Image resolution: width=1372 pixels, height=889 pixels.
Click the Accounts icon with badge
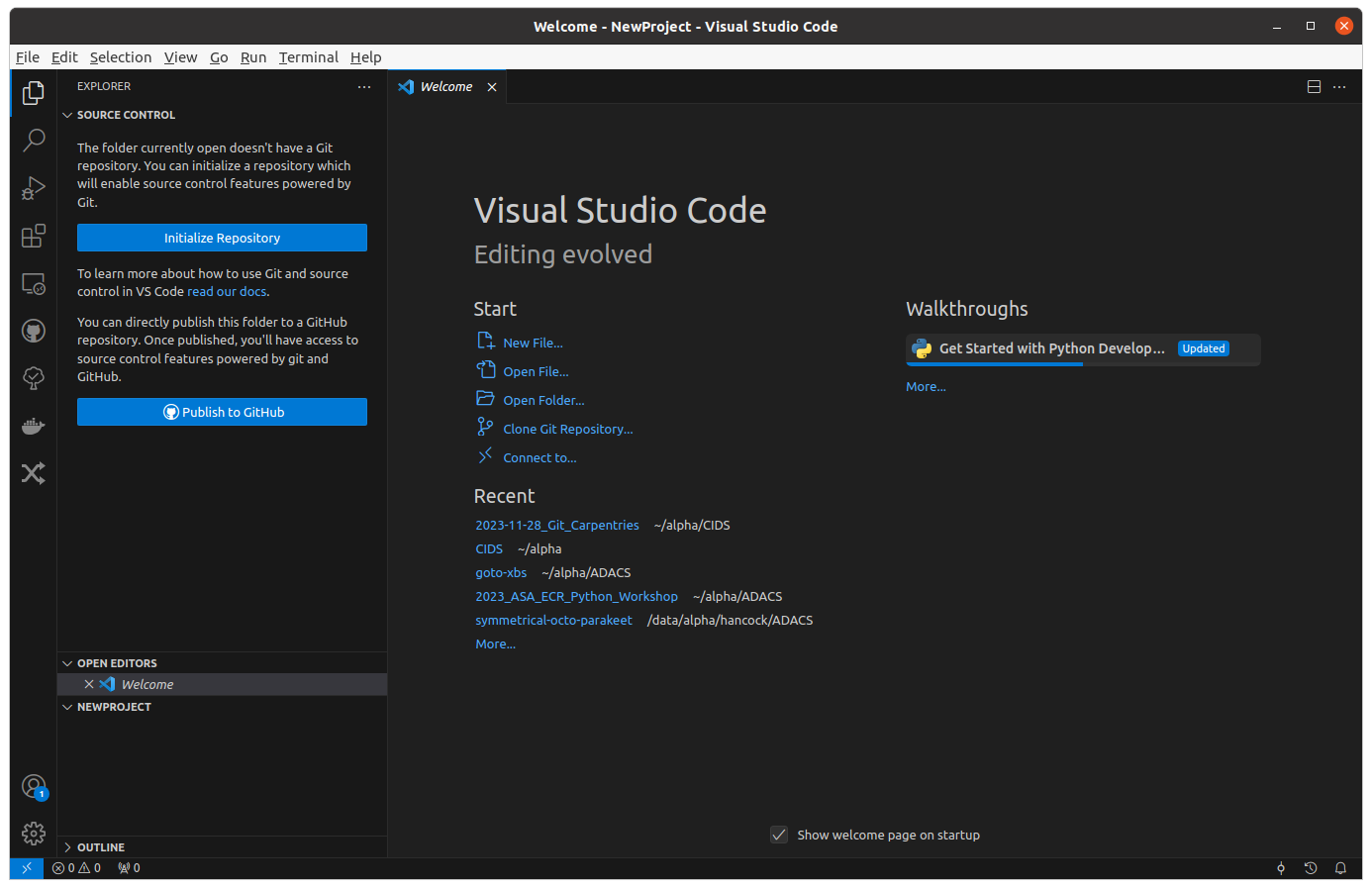point(34,787)
